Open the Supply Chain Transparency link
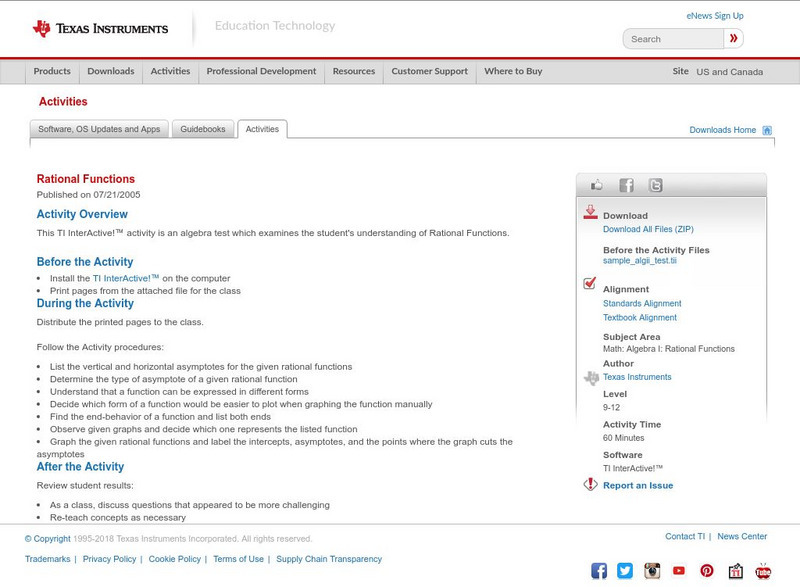Viewport: 800px width, 587px height. [x=329, y=559]
